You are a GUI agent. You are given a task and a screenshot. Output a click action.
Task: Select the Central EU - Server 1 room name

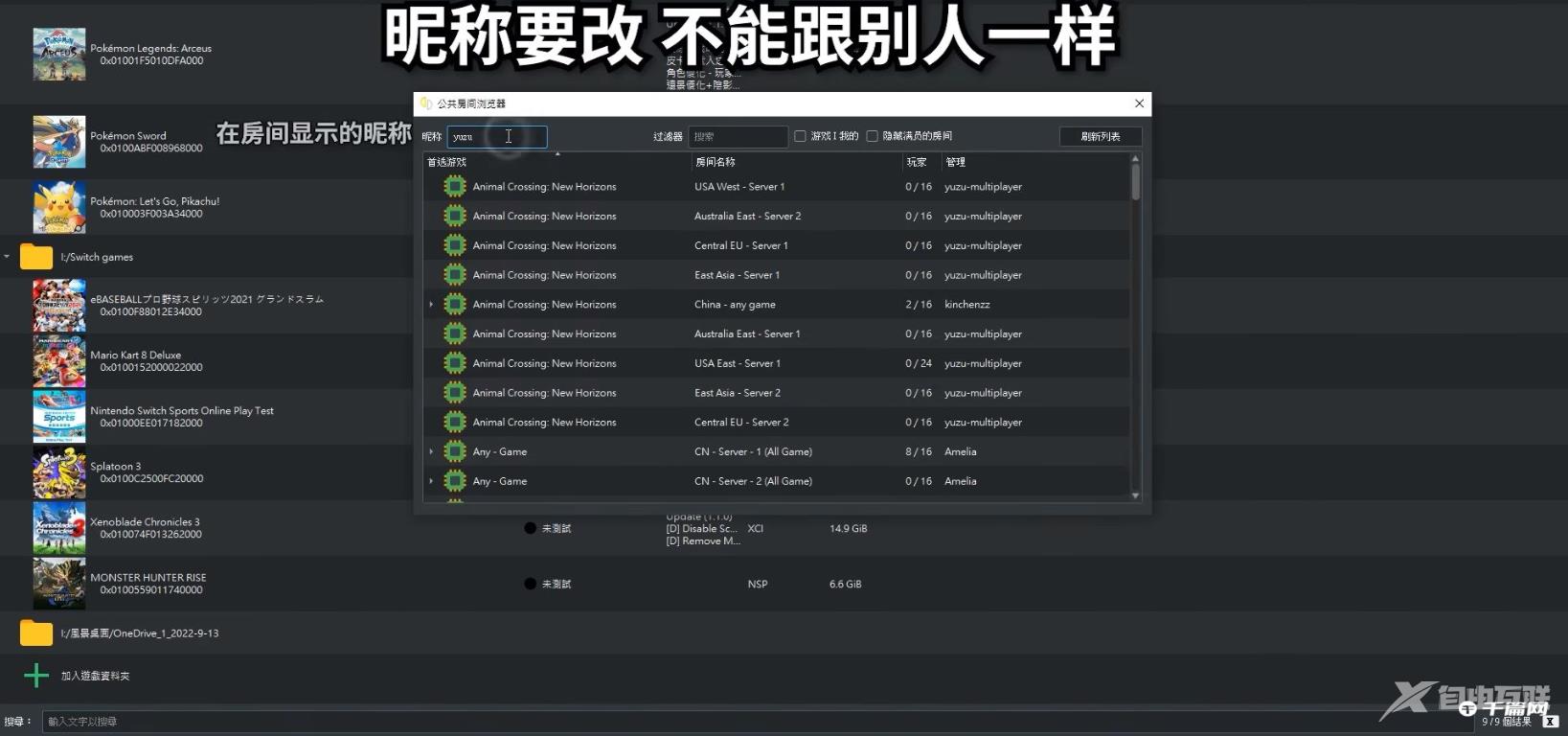(x=741, y=245)
